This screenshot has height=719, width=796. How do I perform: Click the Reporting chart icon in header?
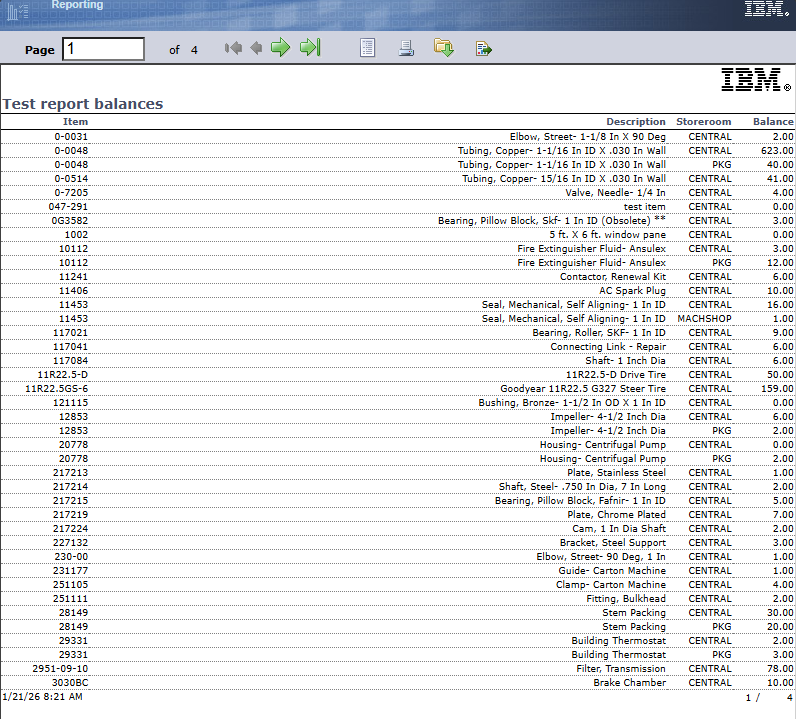coord(18,10)
